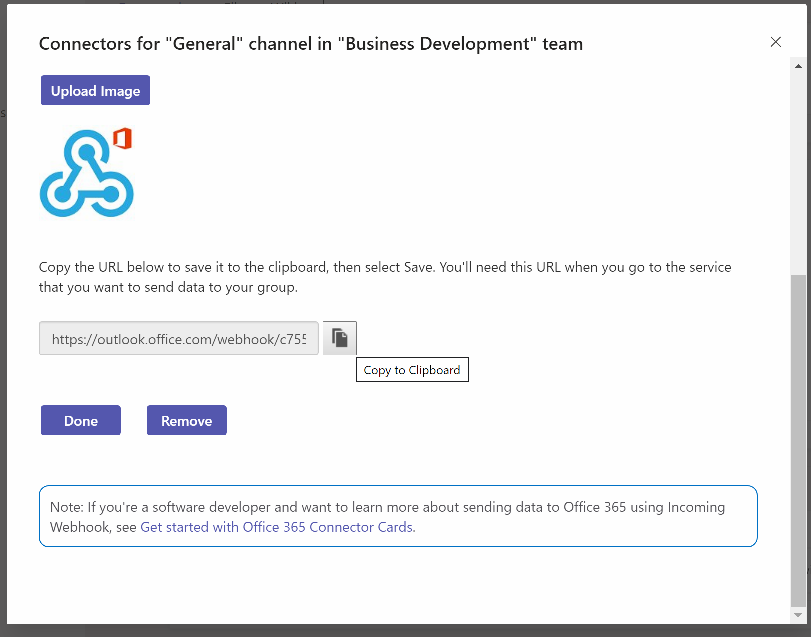Select the webhook URL field
The image size is (811, 637).
[179, 338]
